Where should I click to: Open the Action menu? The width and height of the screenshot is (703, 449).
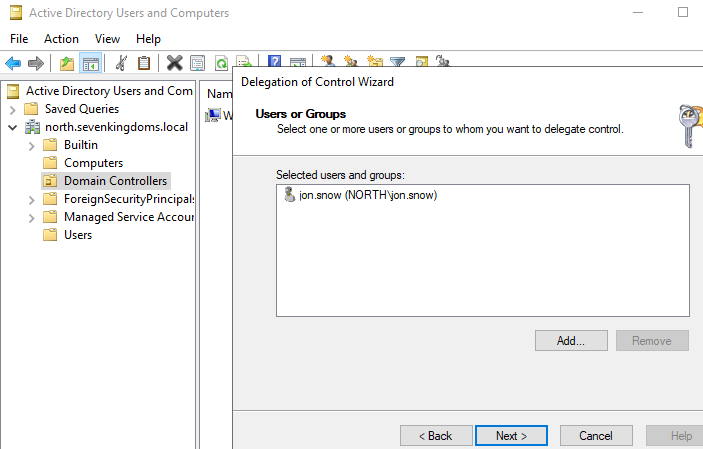pyautogui.click(x=61, y=39)
